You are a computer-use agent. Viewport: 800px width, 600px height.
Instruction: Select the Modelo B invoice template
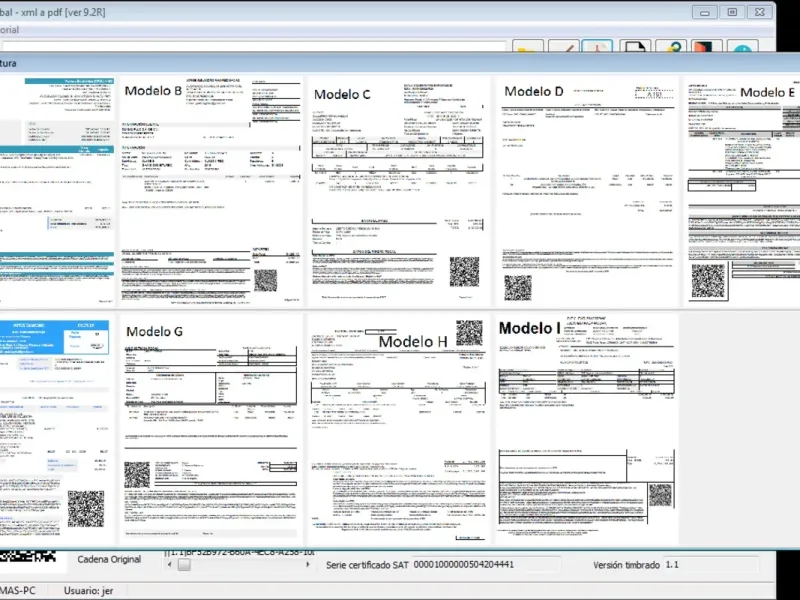pos(211,192)
